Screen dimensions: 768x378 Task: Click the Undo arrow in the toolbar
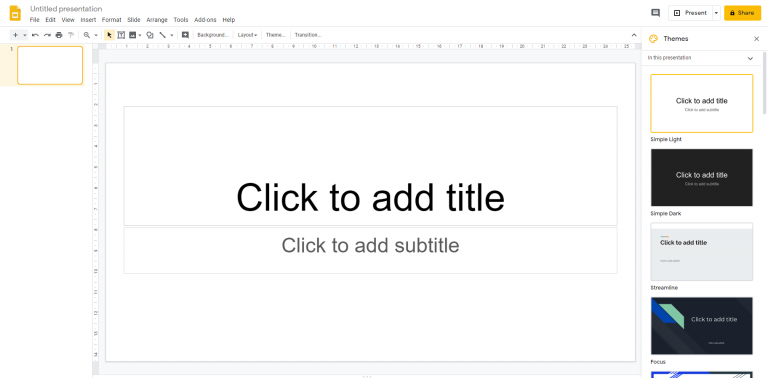pyautogui.click(x=35, y=35)
